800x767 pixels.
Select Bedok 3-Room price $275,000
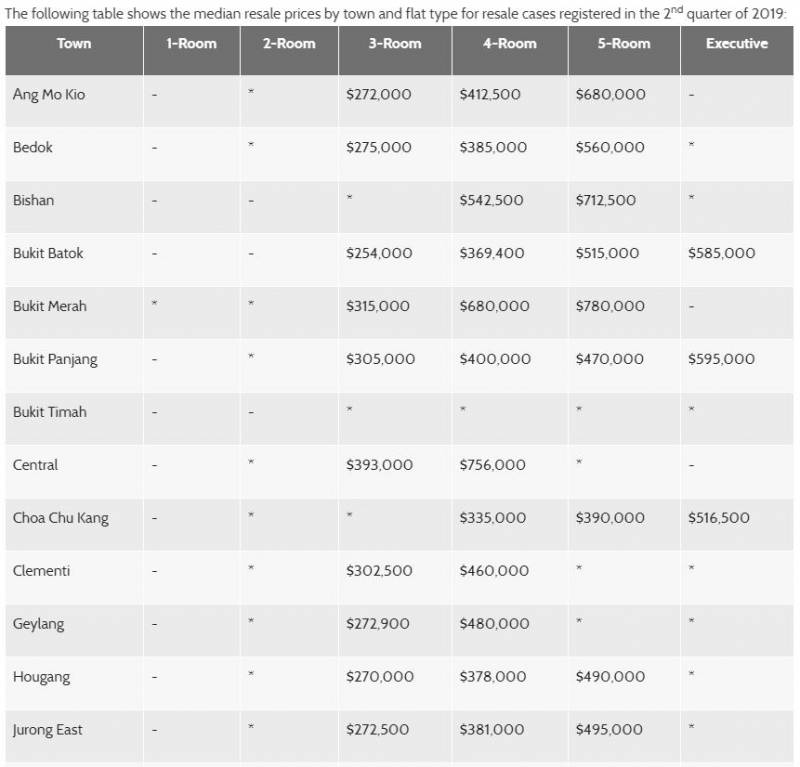tap(378, 147)
